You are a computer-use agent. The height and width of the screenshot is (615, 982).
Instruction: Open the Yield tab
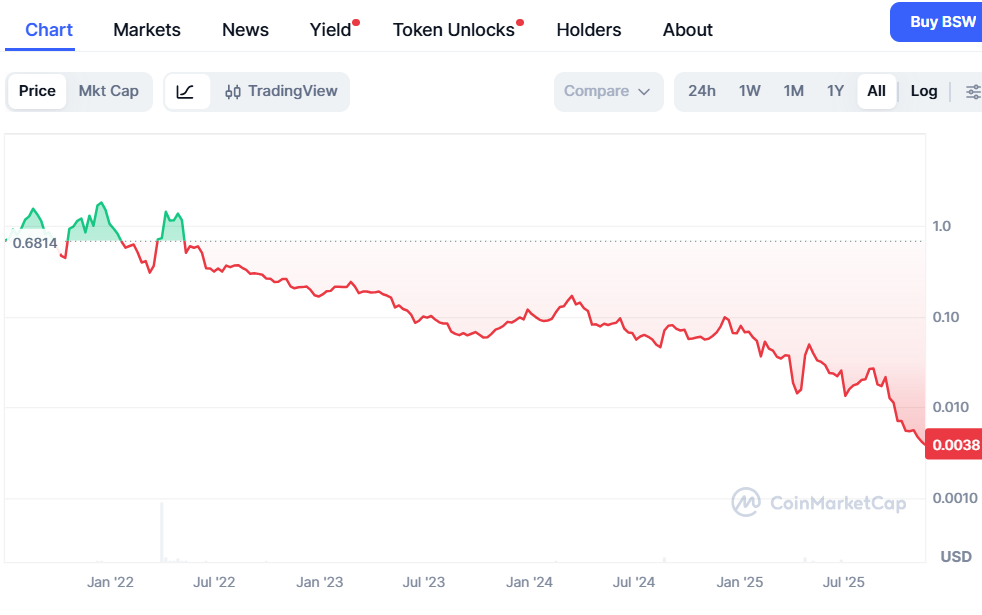331,29
